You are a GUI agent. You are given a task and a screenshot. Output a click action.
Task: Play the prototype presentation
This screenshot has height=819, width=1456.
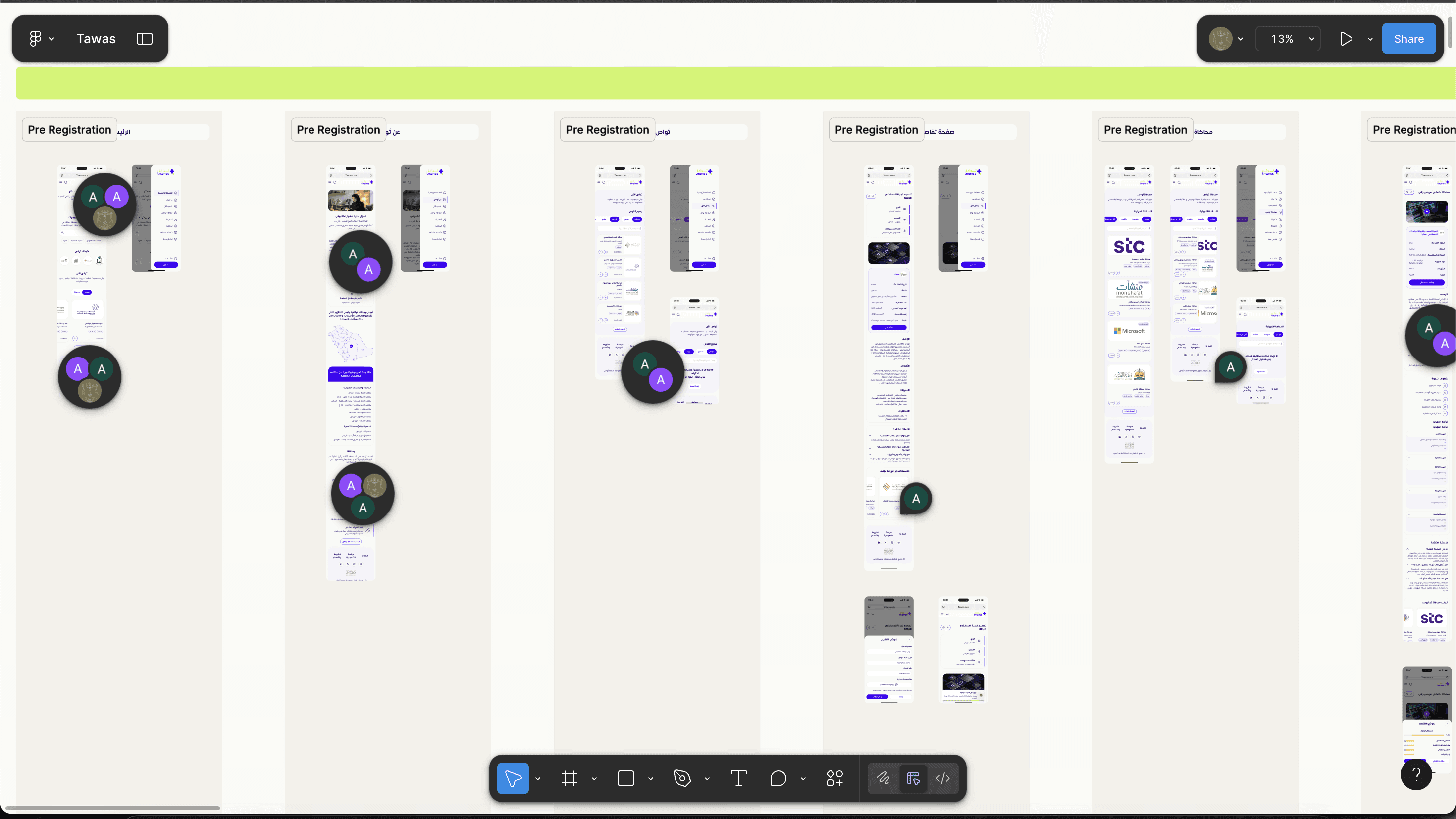click(x=1347, y=39)
